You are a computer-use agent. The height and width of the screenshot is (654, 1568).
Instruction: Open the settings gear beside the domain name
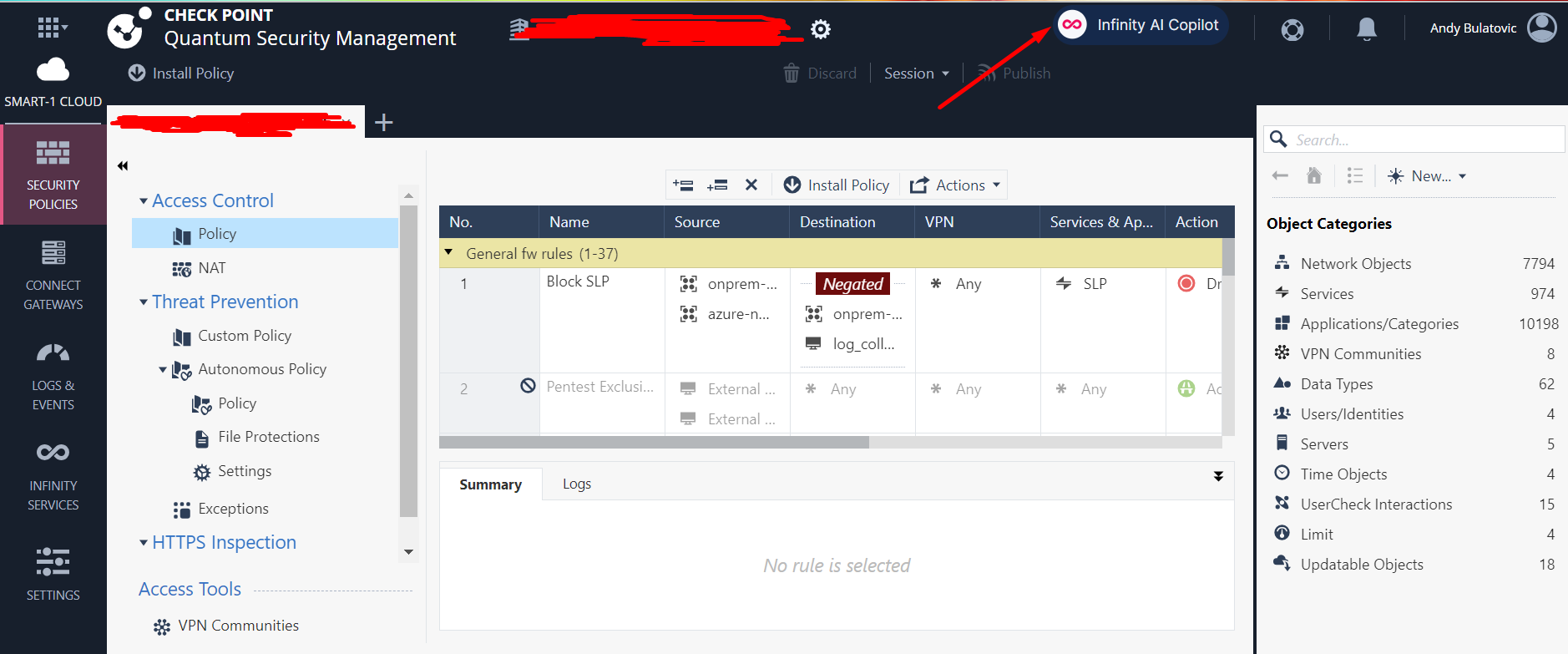821,29
